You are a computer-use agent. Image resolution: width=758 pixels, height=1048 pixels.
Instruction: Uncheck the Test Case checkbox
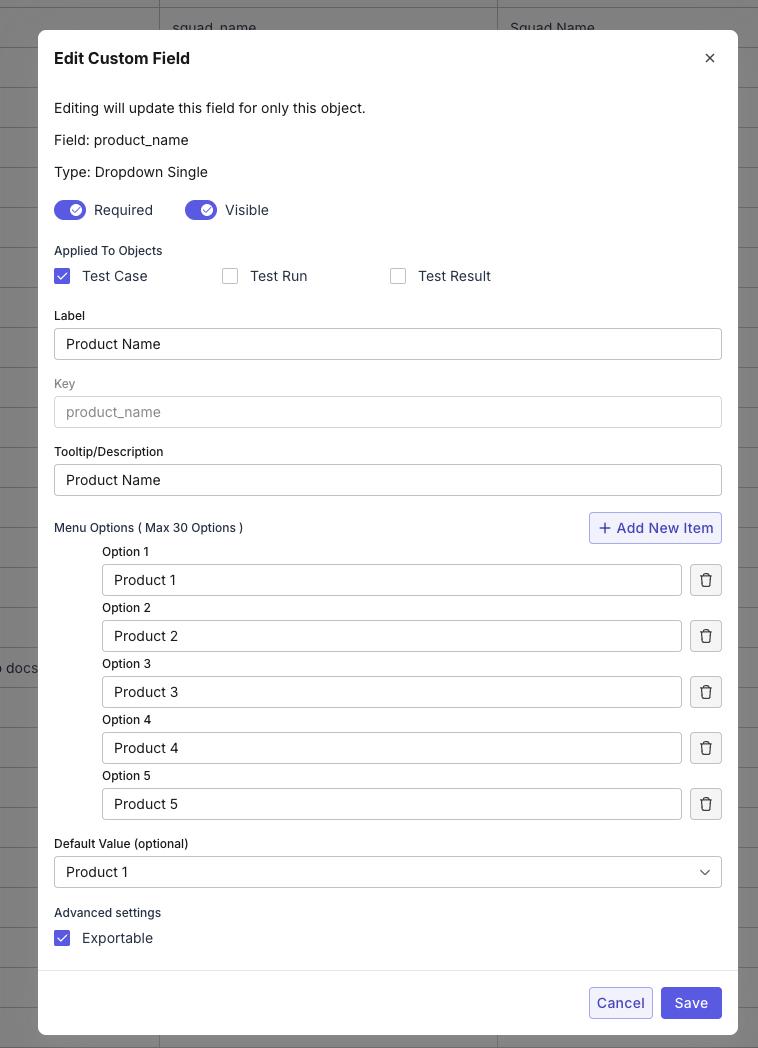(x=62, y=275)
